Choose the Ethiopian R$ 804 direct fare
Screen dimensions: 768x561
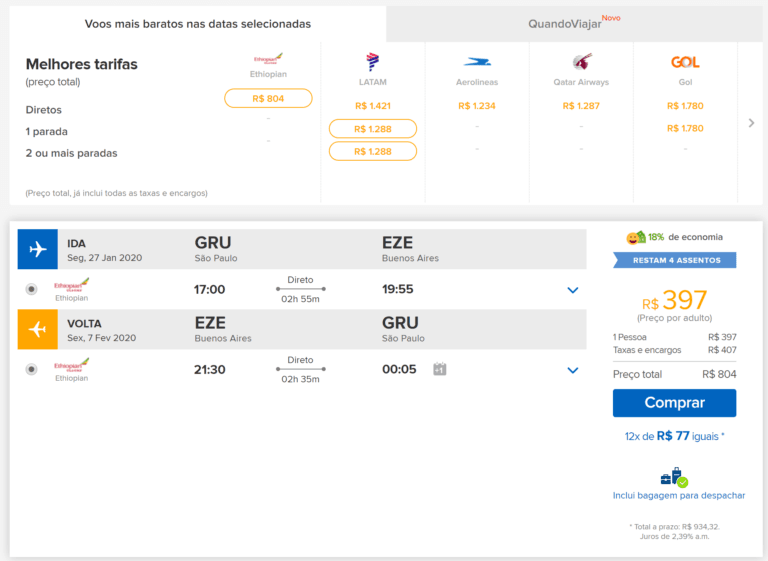pyautogui.click(x=268, y=98)
